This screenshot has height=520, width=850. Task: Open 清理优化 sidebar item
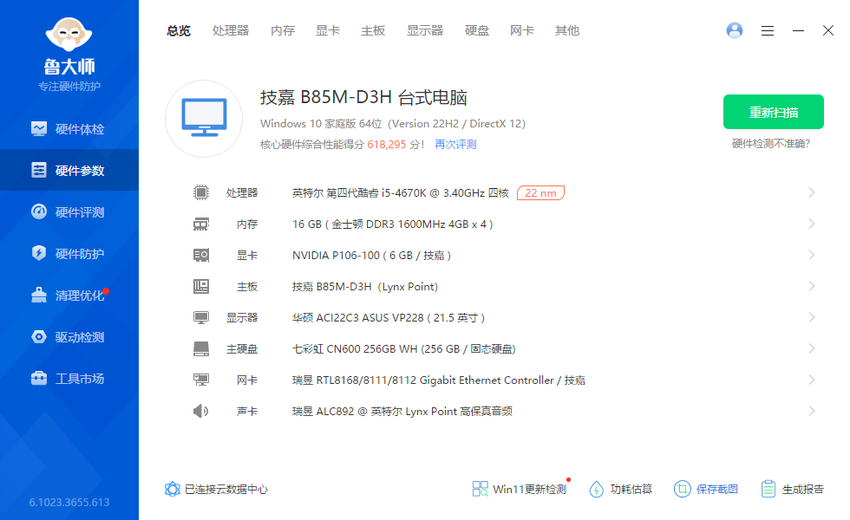[x=69, y=295]
